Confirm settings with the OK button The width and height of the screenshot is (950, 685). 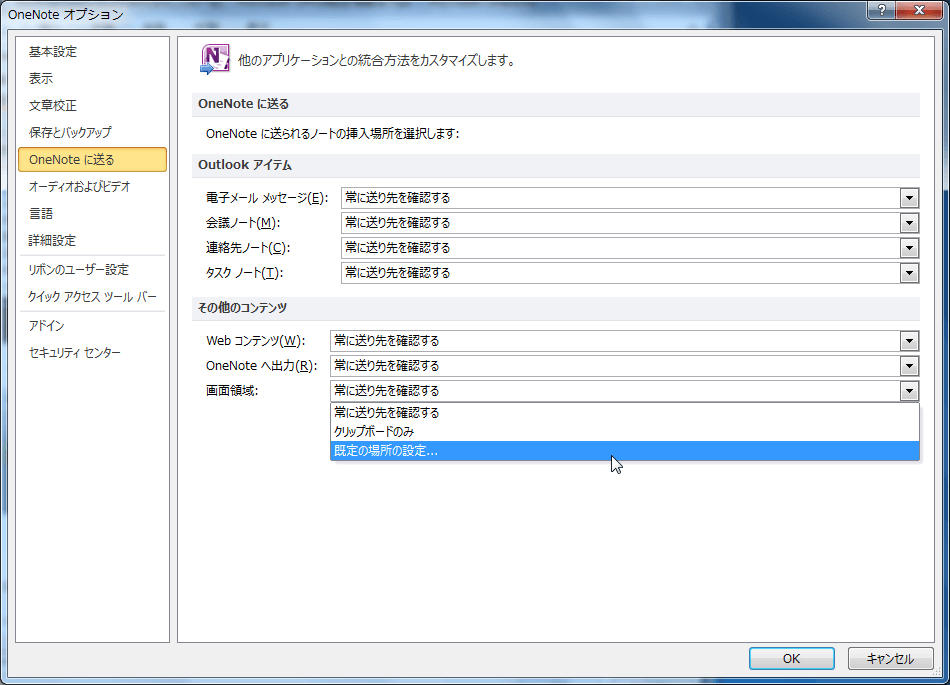[791, 658]
